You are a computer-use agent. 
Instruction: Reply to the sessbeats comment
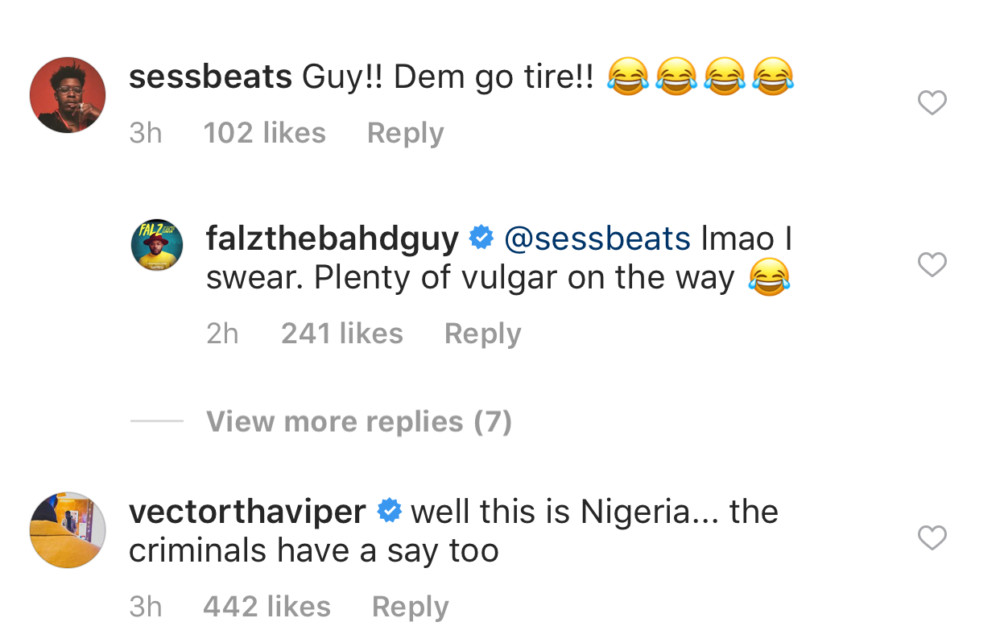coord(405,133)
